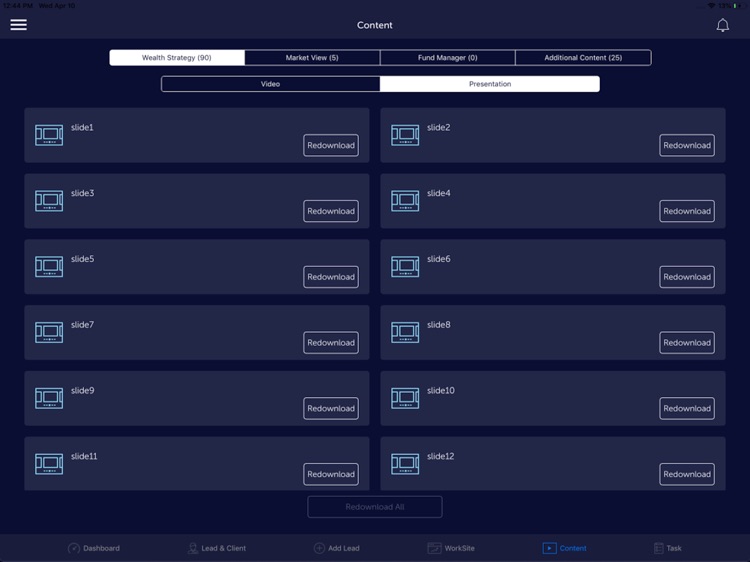Click the slide10 presentation icon
This screenshot has height=562, width=750.
coord(405,398)
